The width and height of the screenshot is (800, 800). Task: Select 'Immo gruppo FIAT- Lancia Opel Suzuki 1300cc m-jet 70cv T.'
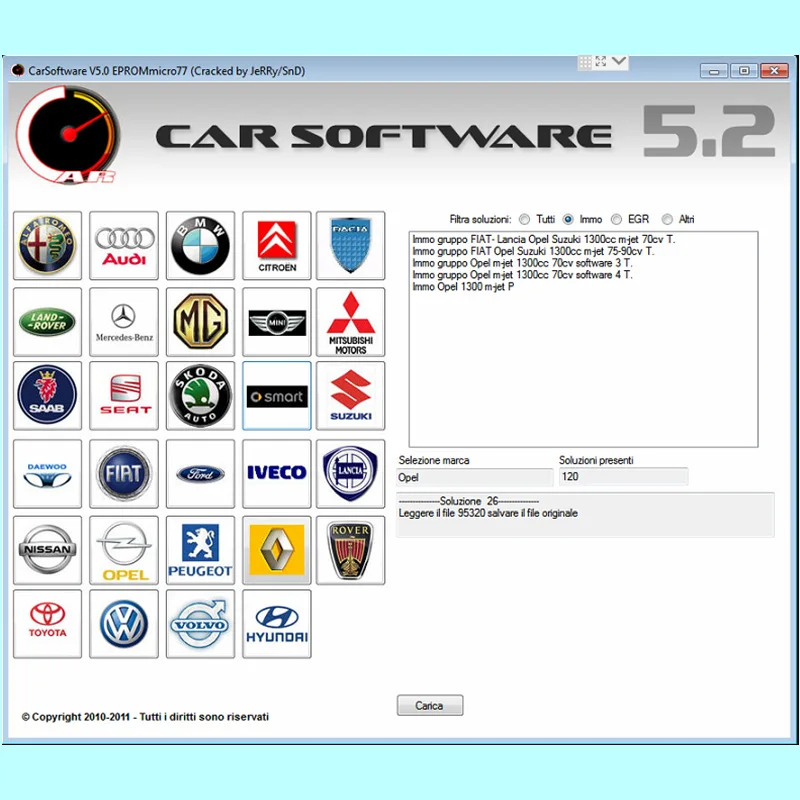(x=544, y=239)
